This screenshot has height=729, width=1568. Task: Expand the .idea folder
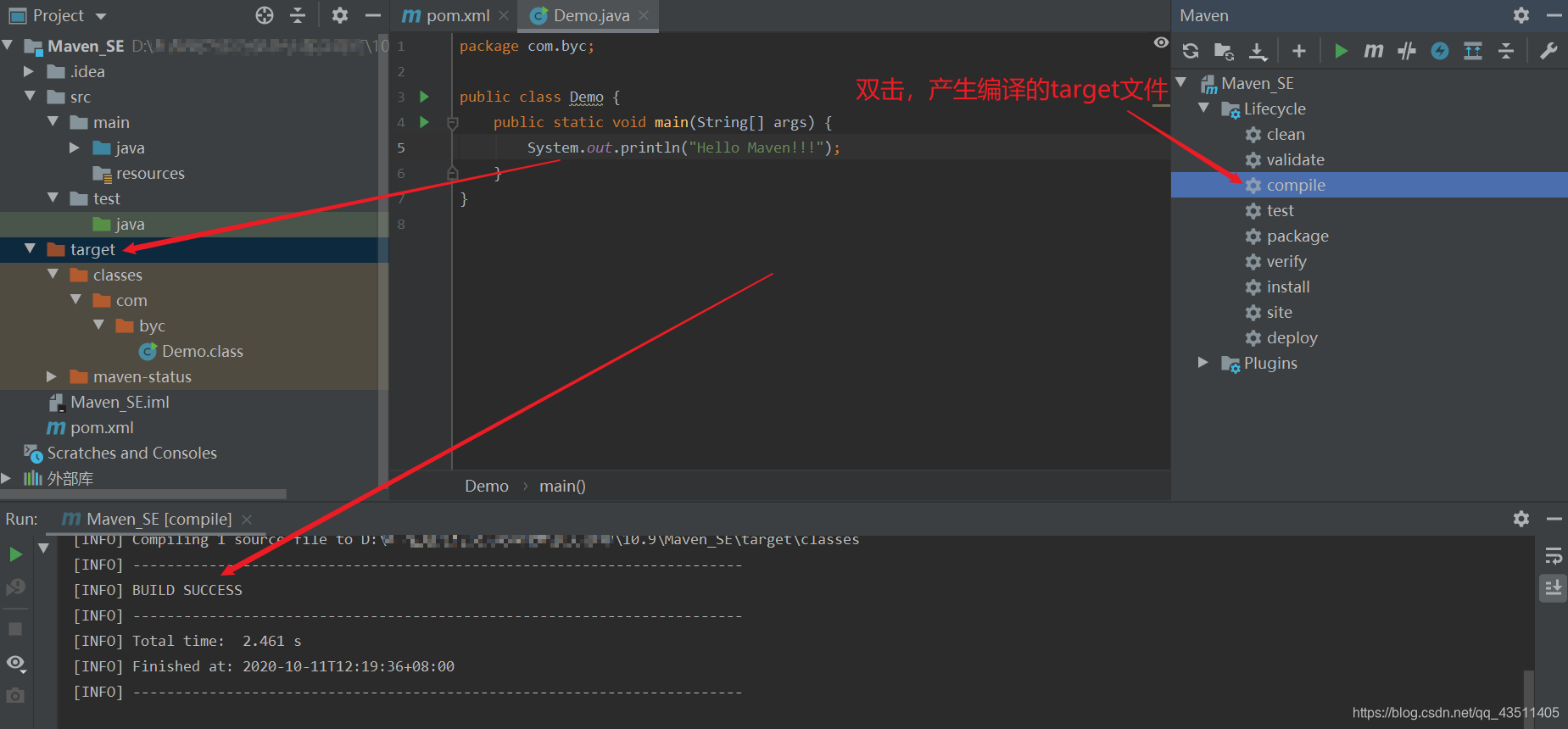point(29,71)
